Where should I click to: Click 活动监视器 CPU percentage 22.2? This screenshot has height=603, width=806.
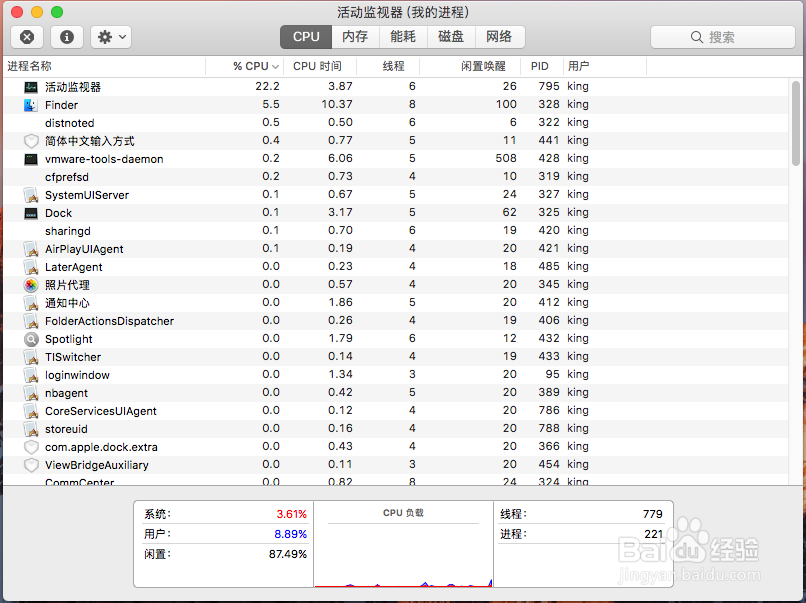[x=267, y=86]
